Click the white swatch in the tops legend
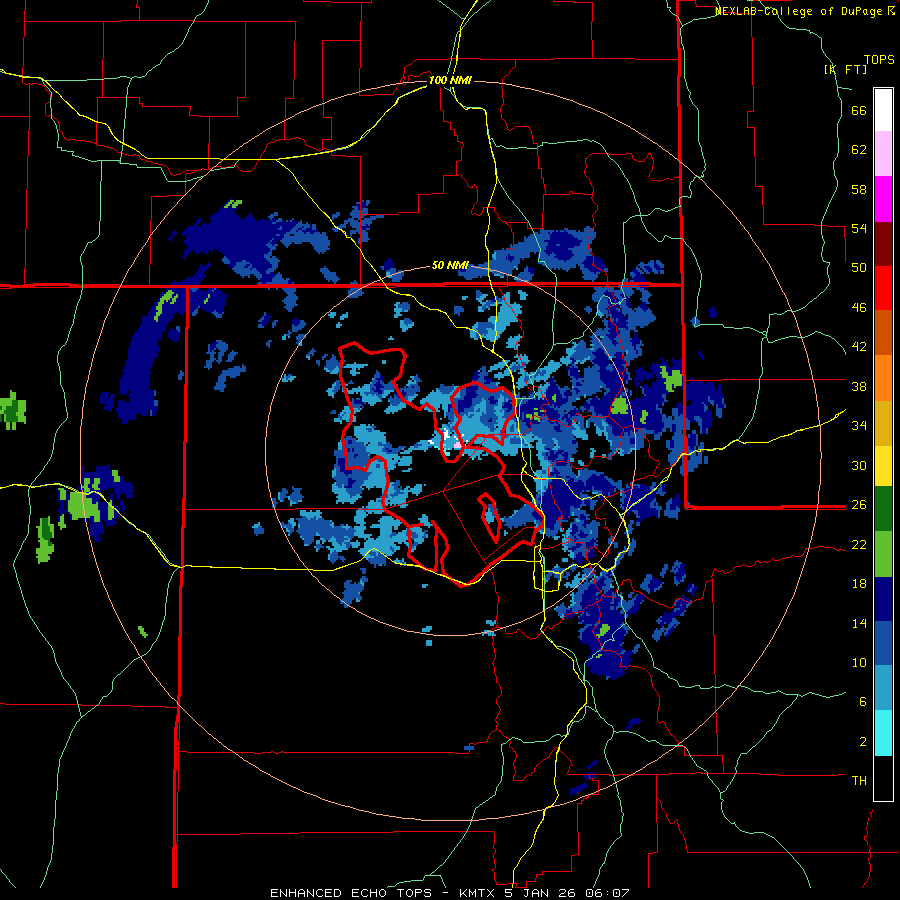The image size is (900, 900). coord(883,110)
